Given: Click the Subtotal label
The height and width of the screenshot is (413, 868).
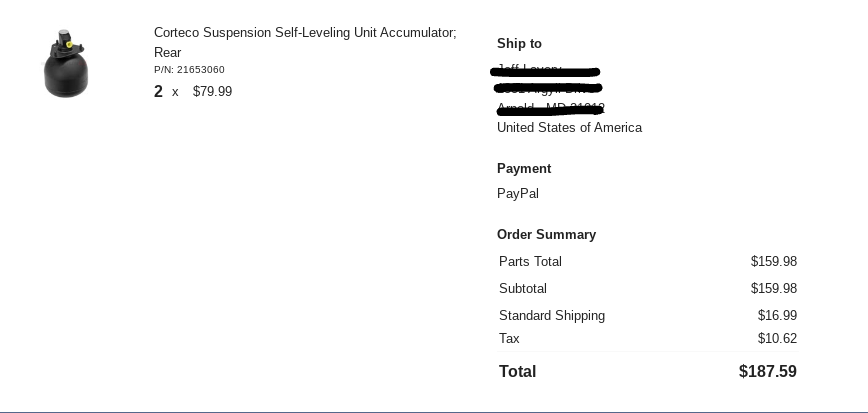Looking at the screenshot, I should (x=523, y=289).
